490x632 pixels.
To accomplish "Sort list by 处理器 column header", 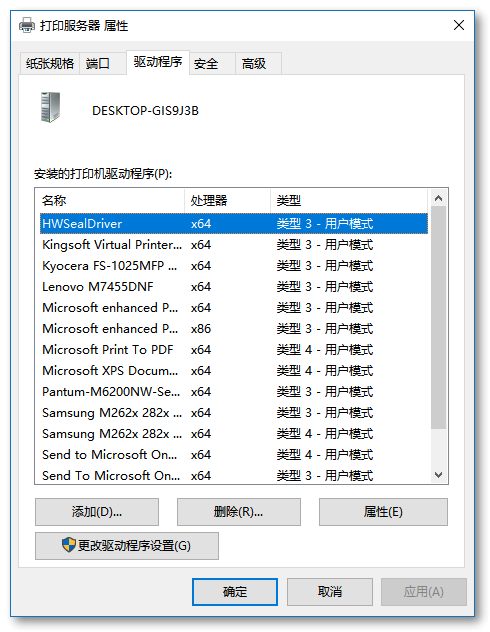I will pos(227,200).
